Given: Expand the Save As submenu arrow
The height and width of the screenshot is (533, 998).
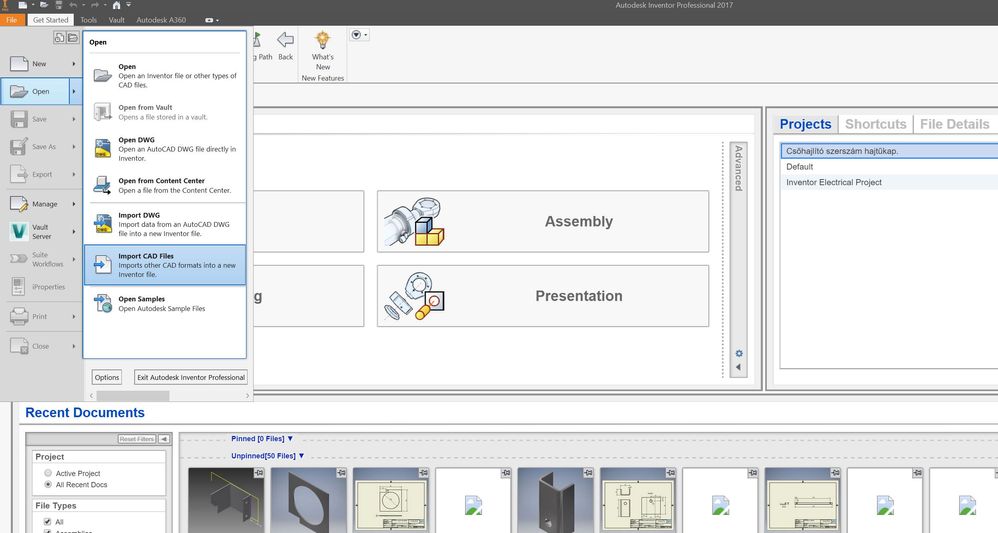Looking at the screenshot, I should click(x=74, y=146).
